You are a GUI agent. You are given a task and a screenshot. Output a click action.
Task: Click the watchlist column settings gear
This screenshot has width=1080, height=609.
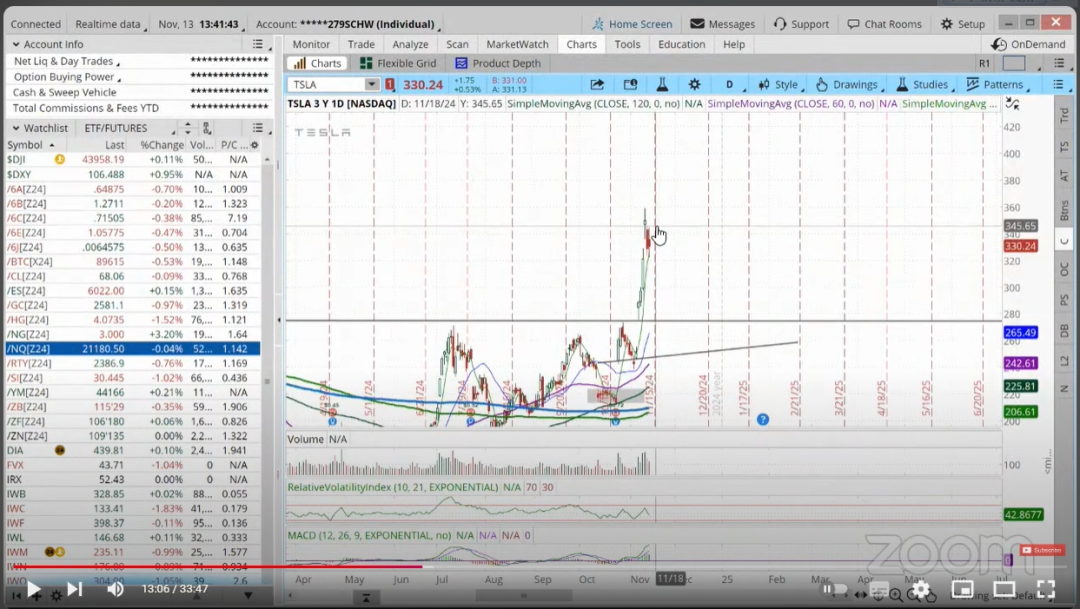point(254,145)
